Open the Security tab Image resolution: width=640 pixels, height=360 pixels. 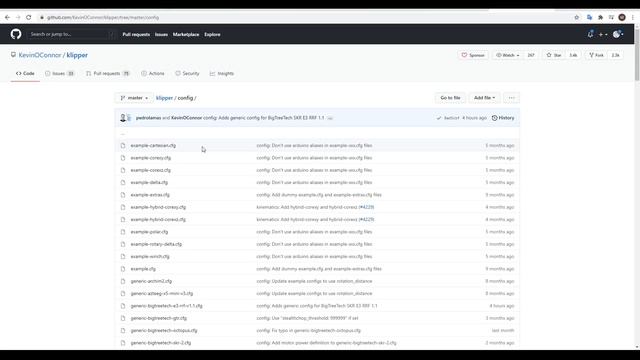(187, 73)
